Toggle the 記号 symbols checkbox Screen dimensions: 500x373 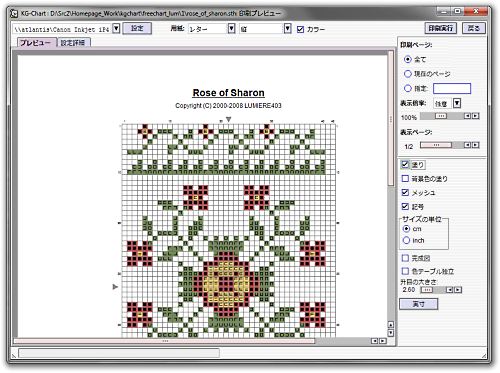pyautogui.click(x=405, y=206)
